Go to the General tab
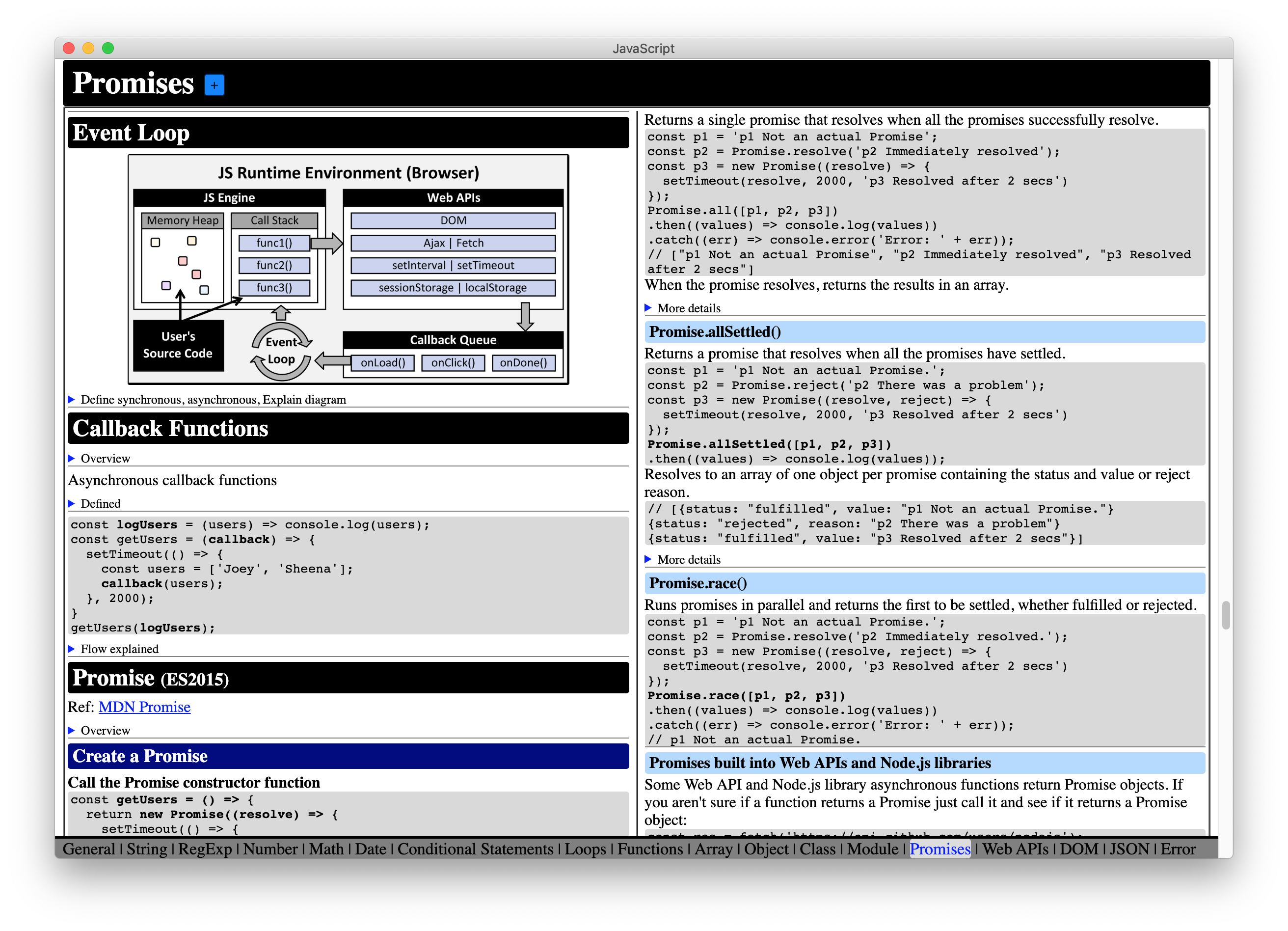The height and width of the screenshot is (931, 1288). 88,849
